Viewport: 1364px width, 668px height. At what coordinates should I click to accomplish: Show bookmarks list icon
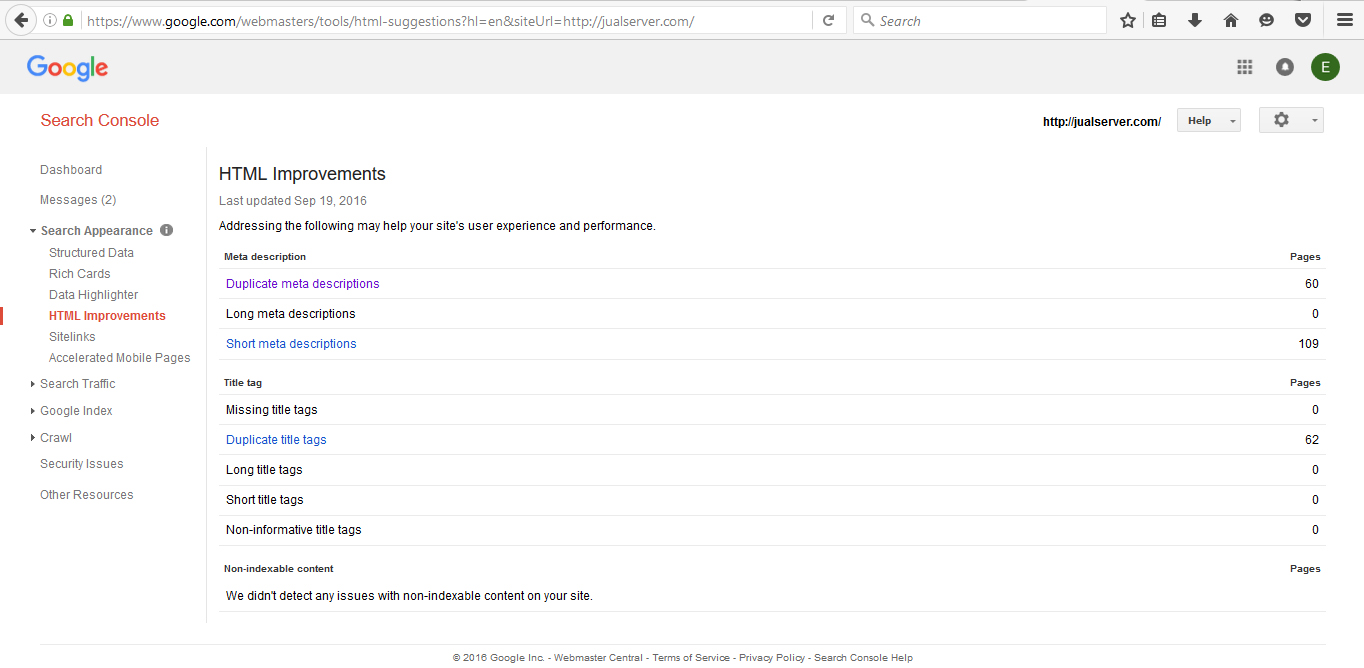(x=1160, y=20)
